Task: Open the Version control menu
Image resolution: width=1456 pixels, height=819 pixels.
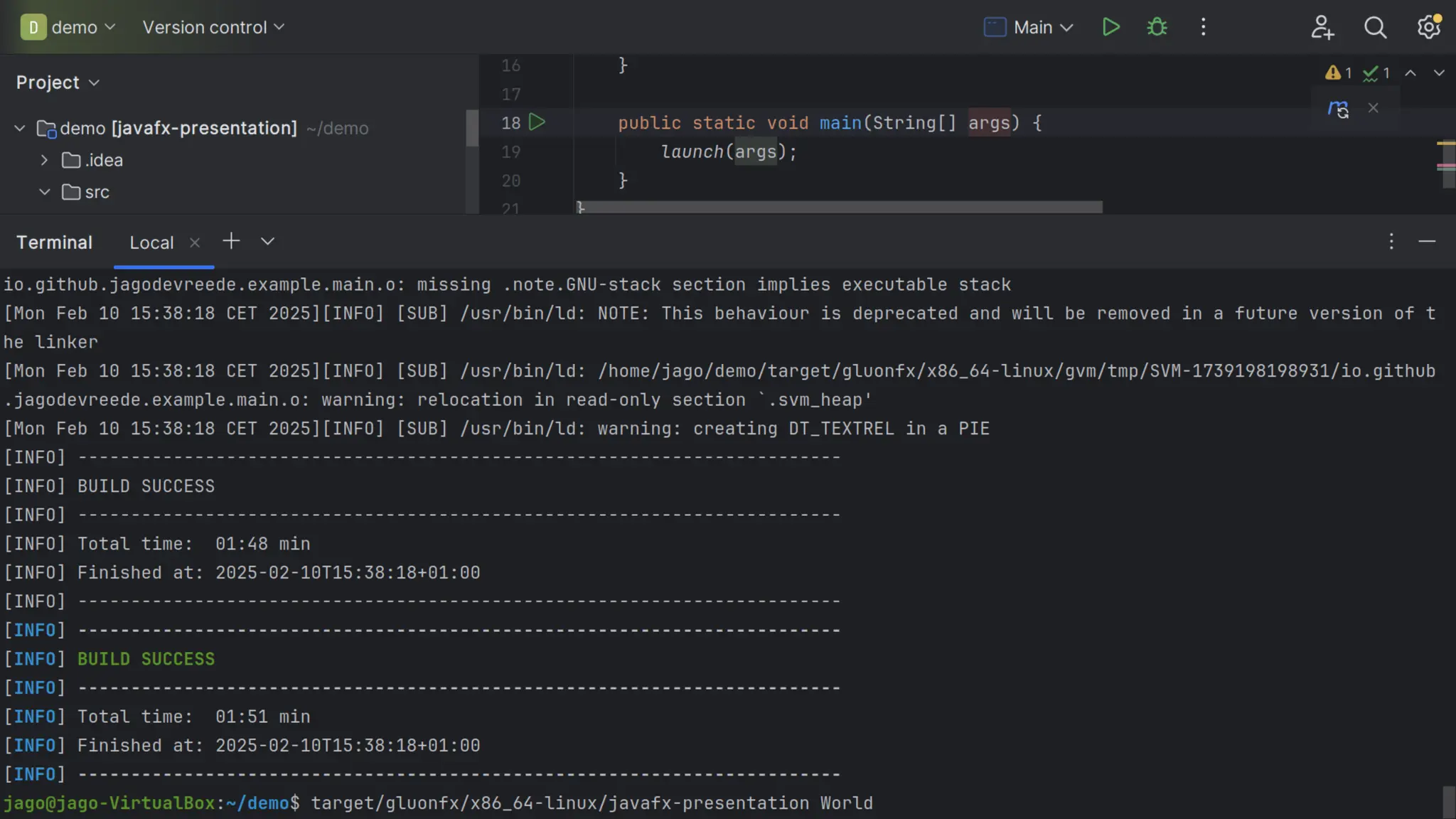Action: tap(213, 27)
